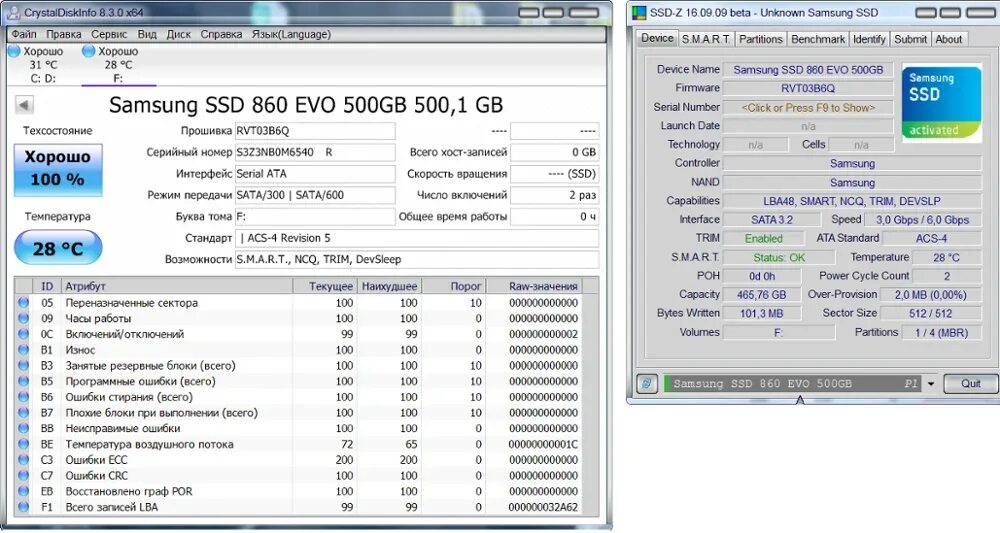Switch to the Identify tab in SSD-Z
Image resolution: width=1000 pixels, height=533 pixels.
click(869, 40)
